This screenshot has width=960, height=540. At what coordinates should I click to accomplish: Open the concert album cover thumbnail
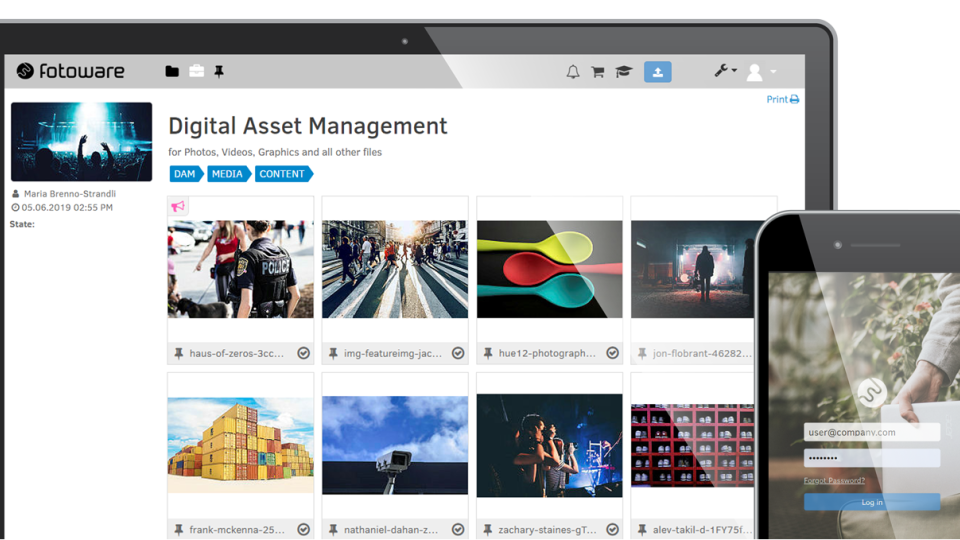(81, 141)
